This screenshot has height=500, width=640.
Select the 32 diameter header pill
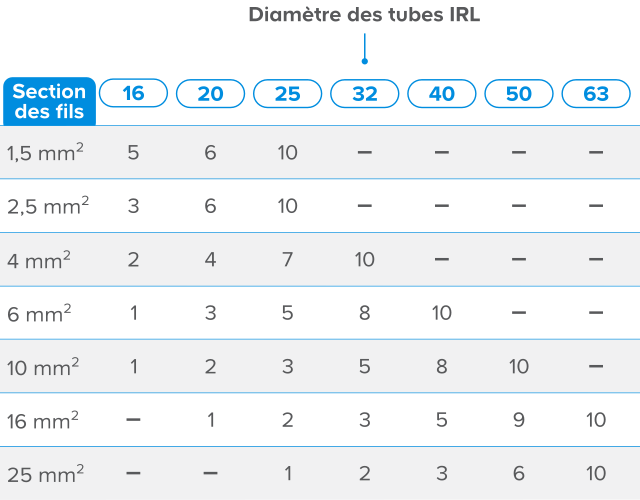[x=364, y=94]
